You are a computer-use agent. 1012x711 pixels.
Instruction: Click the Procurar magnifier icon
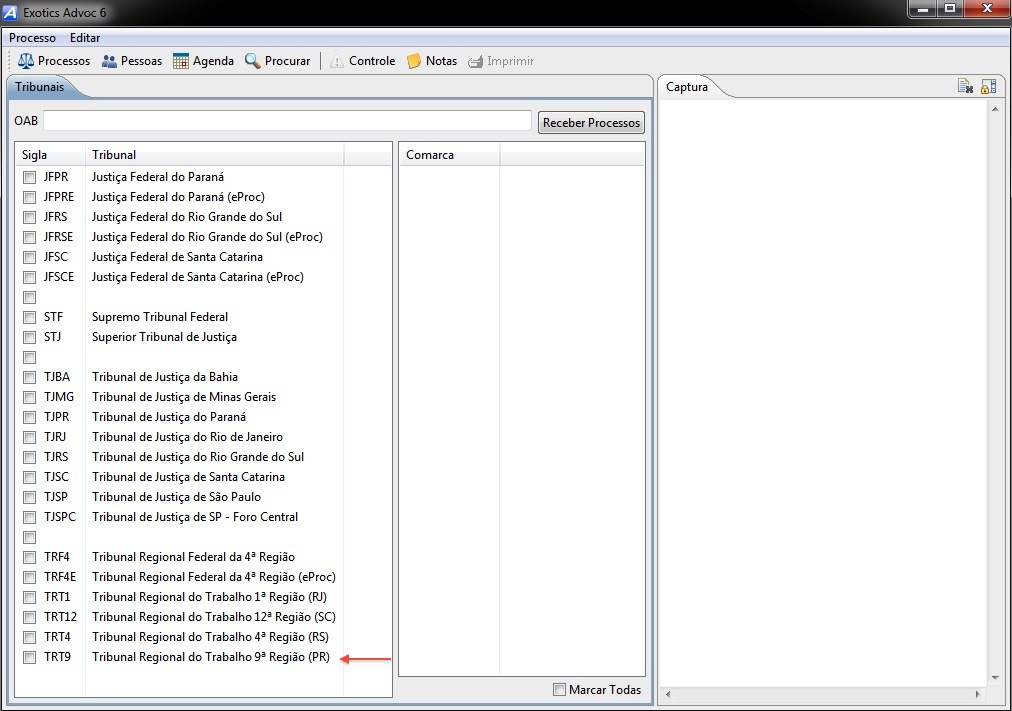[253, 61]
